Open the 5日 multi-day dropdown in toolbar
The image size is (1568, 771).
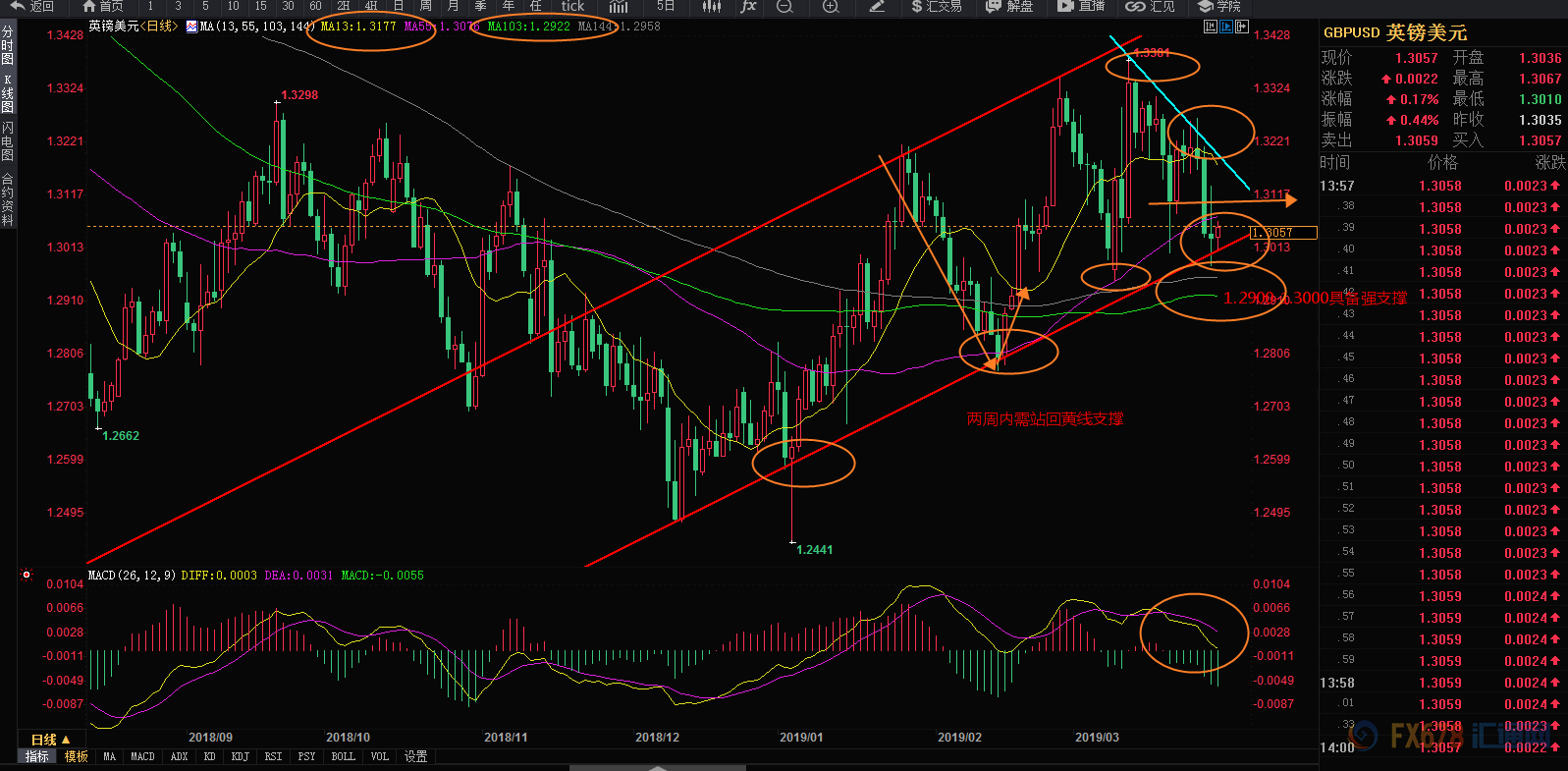click(666, 6)
